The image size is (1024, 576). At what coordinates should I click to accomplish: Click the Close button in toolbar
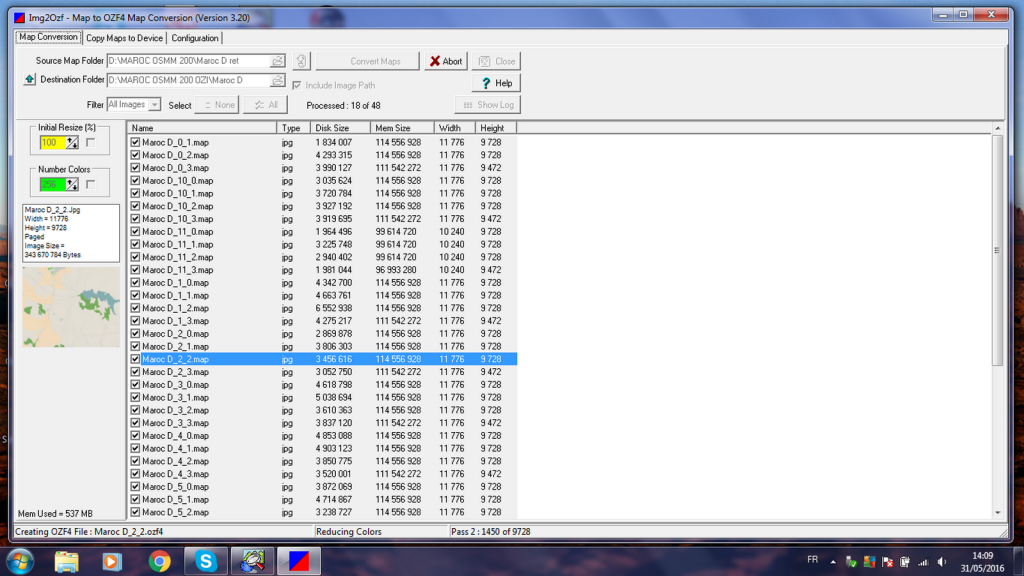[496, 61]
